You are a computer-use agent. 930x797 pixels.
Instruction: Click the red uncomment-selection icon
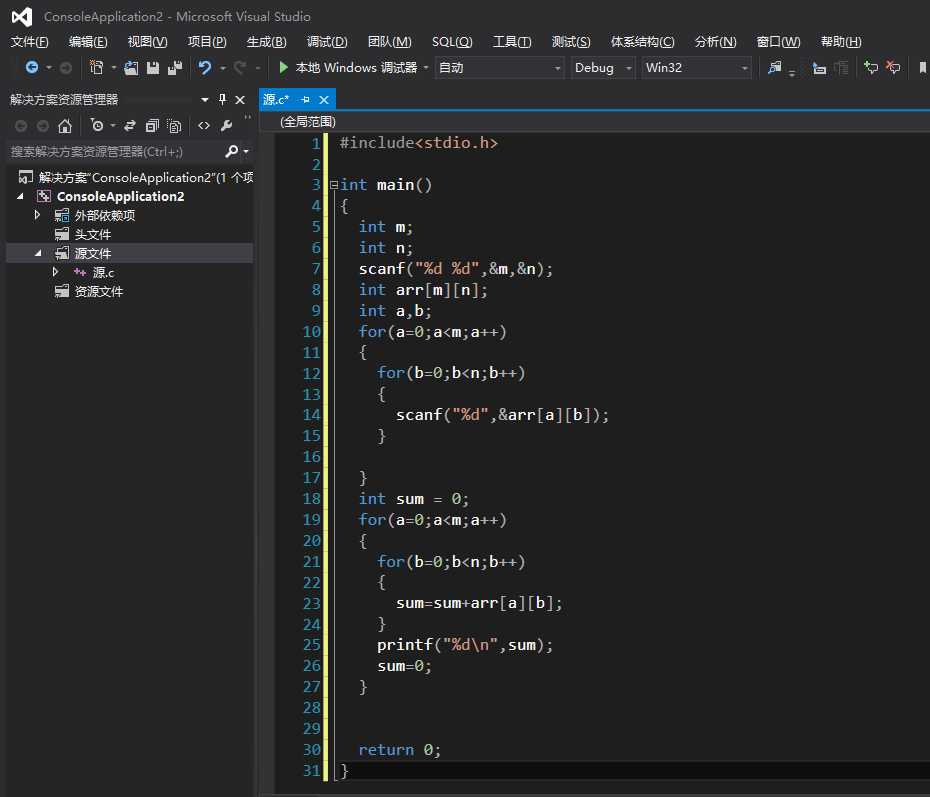point(893,68)
